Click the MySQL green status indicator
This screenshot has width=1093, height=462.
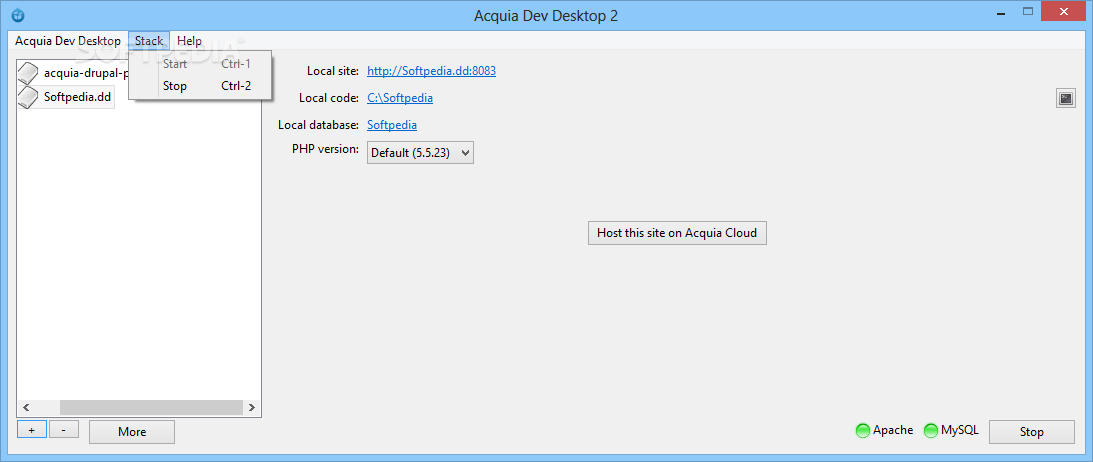931,431
